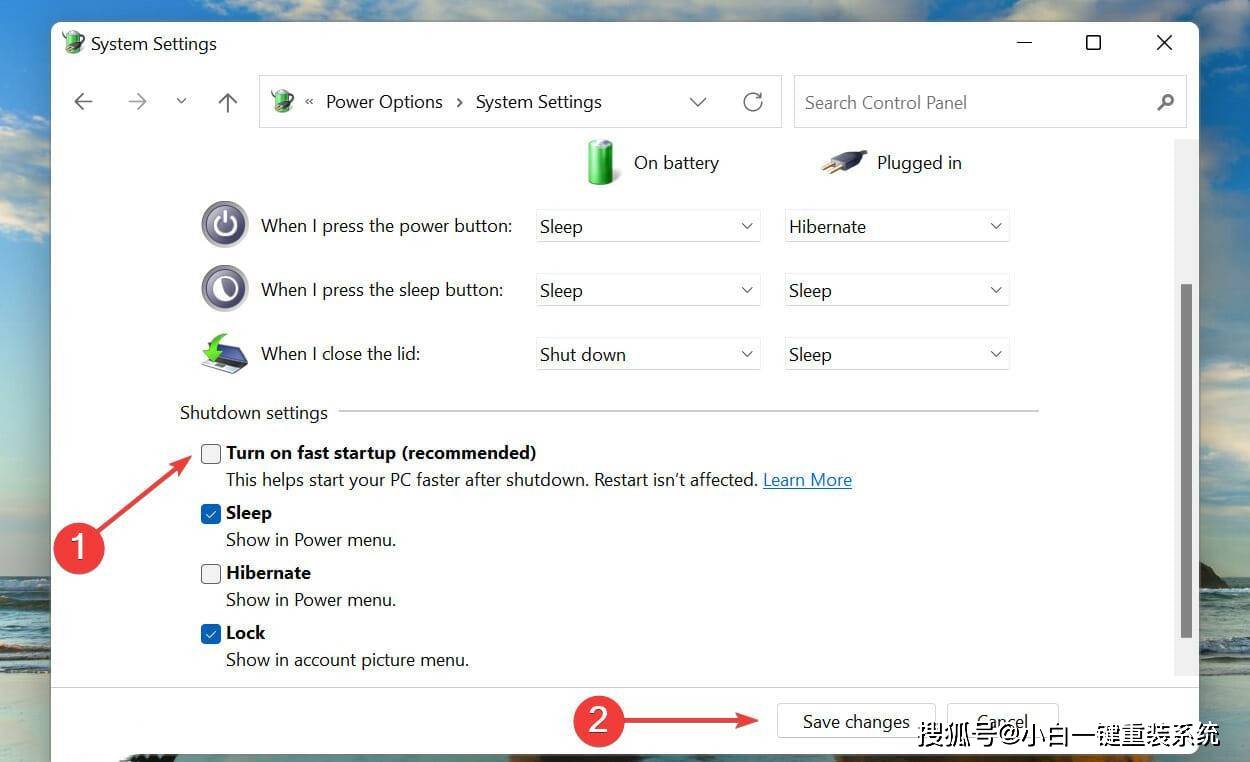Open sleep button On battery dropdown
The image size is (1250, 762).
647,290
